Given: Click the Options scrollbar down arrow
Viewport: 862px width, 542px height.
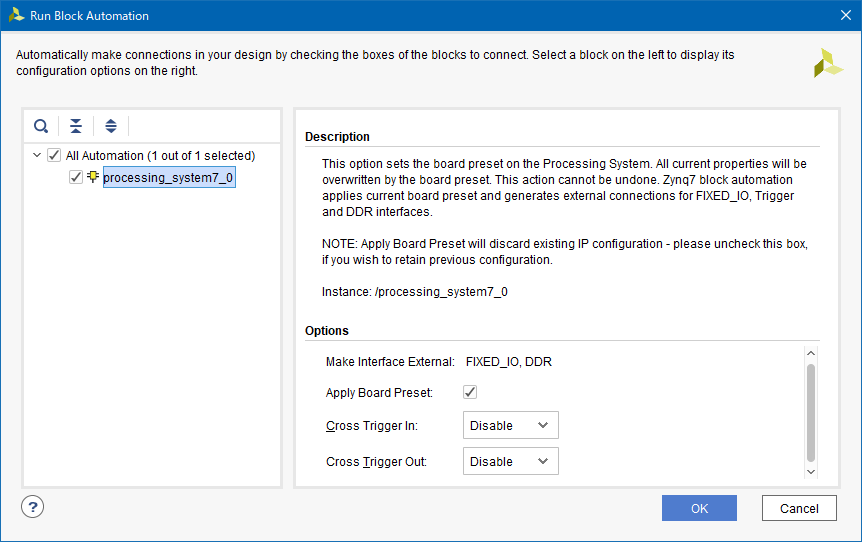Looking at the screenshot, I should point(811,472).
